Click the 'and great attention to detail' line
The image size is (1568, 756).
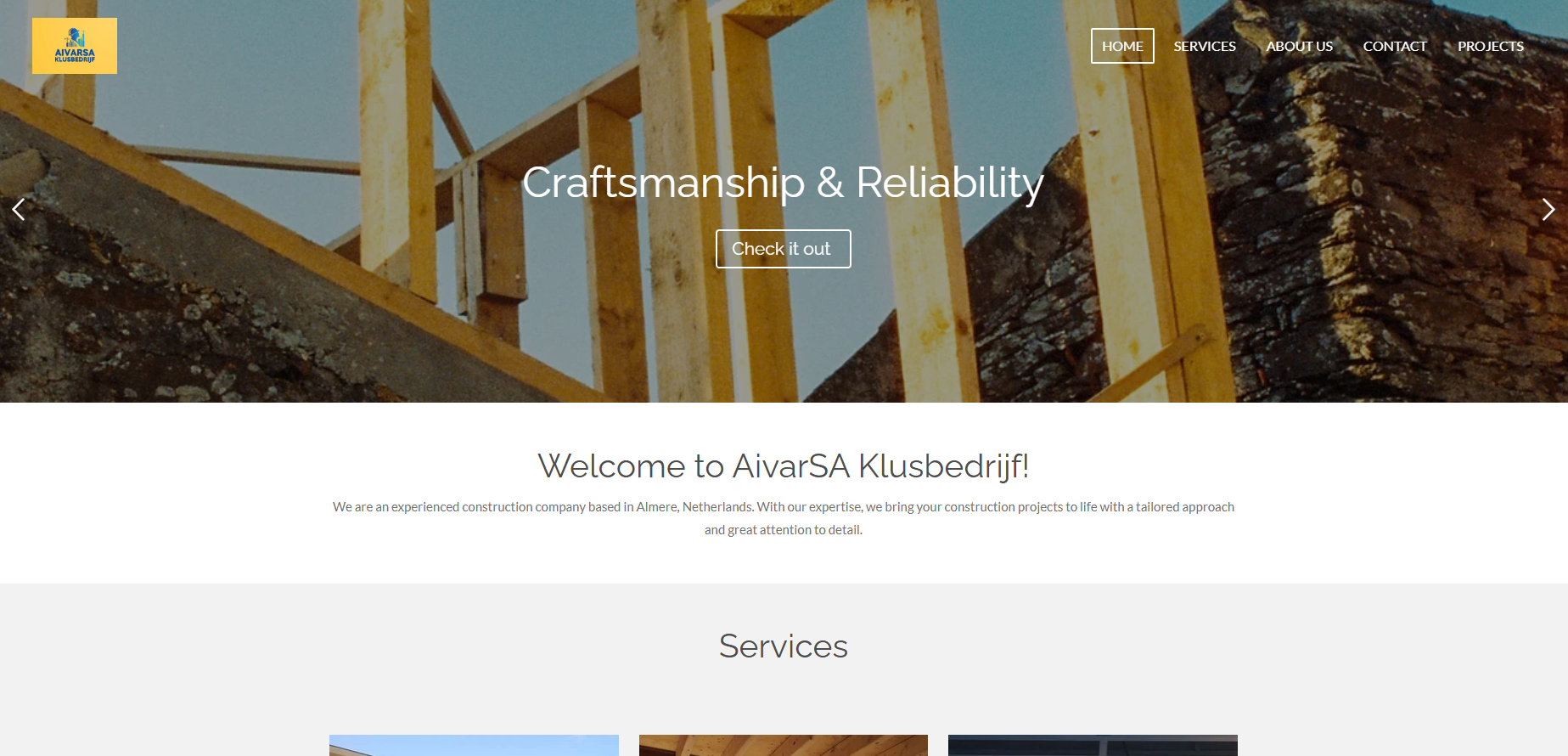click(783, 530)
